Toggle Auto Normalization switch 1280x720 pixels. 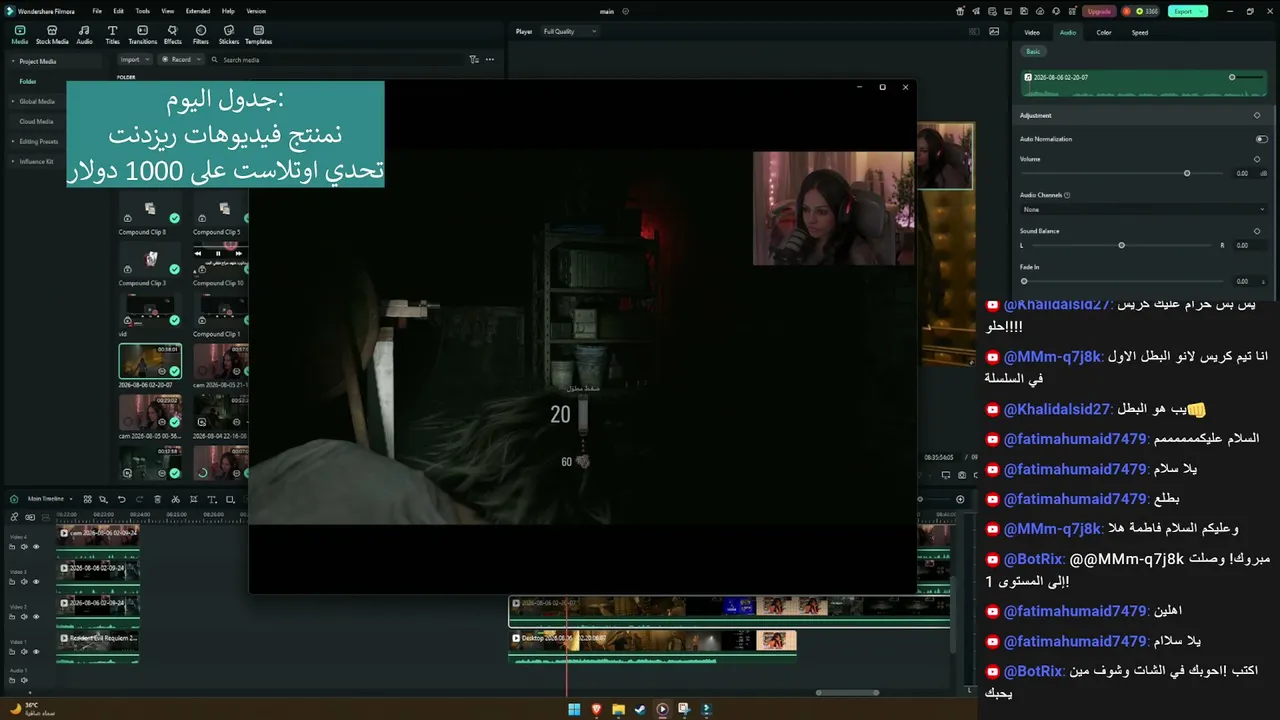1261,139
